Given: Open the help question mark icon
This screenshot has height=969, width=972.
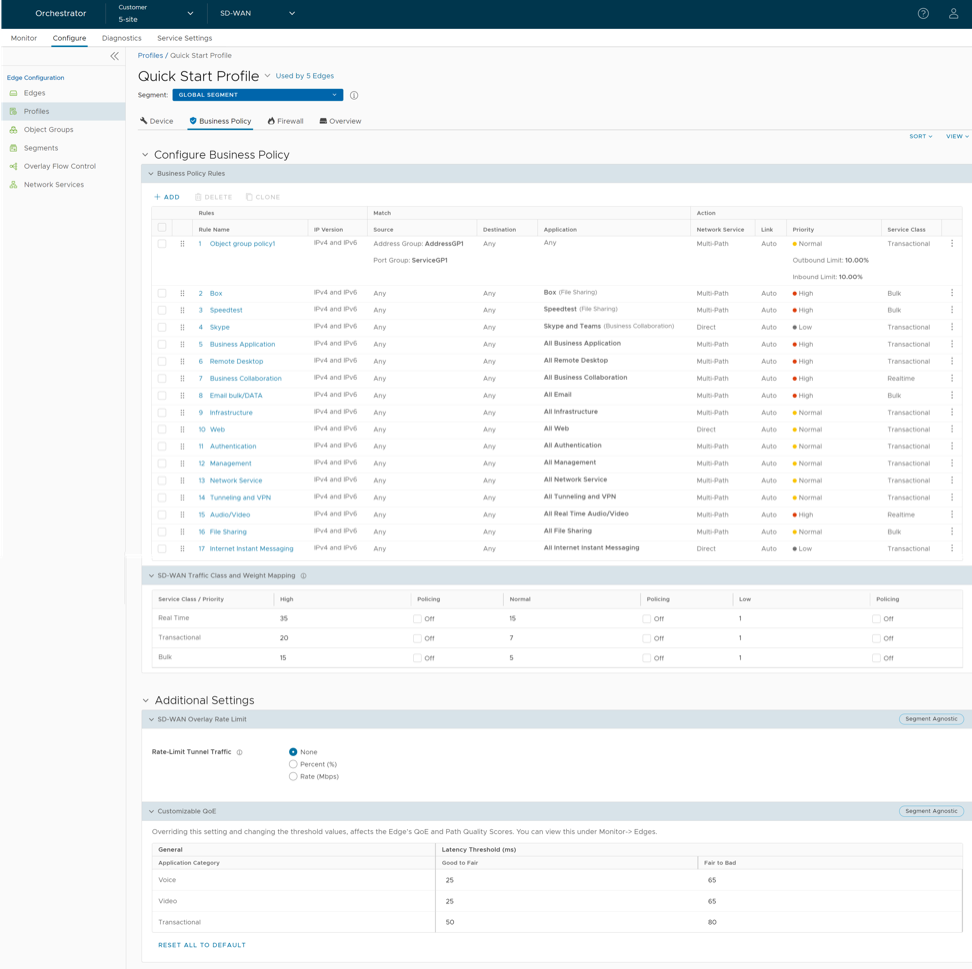Looking at the screenshot, I should 923,14.
